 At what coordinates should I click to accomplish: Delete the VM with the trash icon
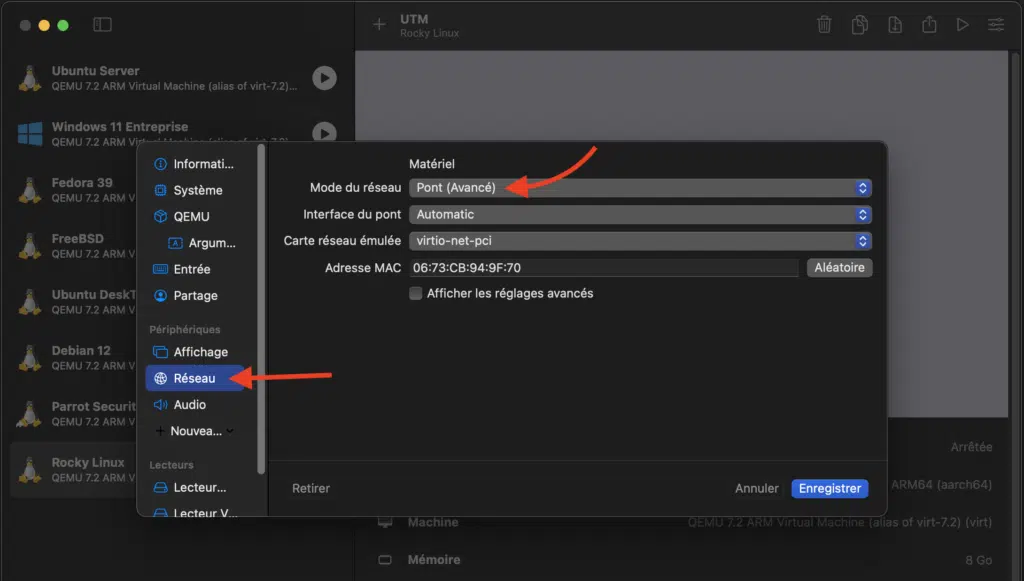(824, 25)
